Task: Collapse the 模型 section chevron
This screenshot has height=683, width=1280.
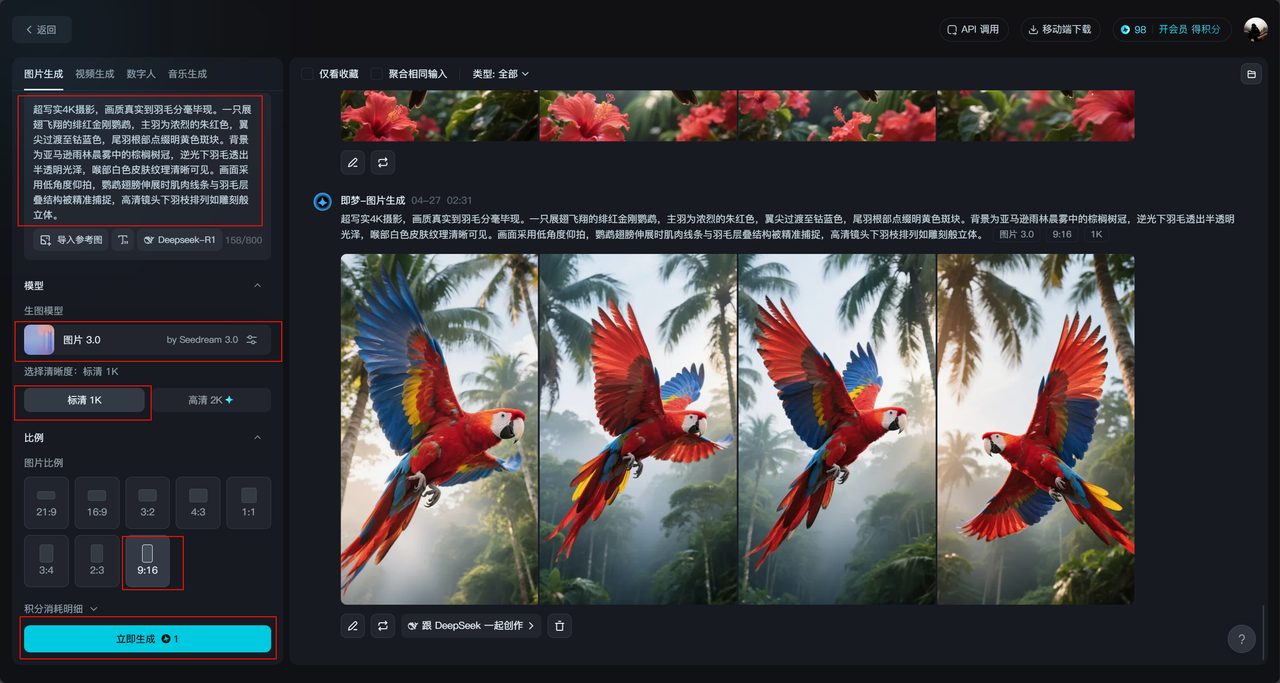Action: point(257,286)
